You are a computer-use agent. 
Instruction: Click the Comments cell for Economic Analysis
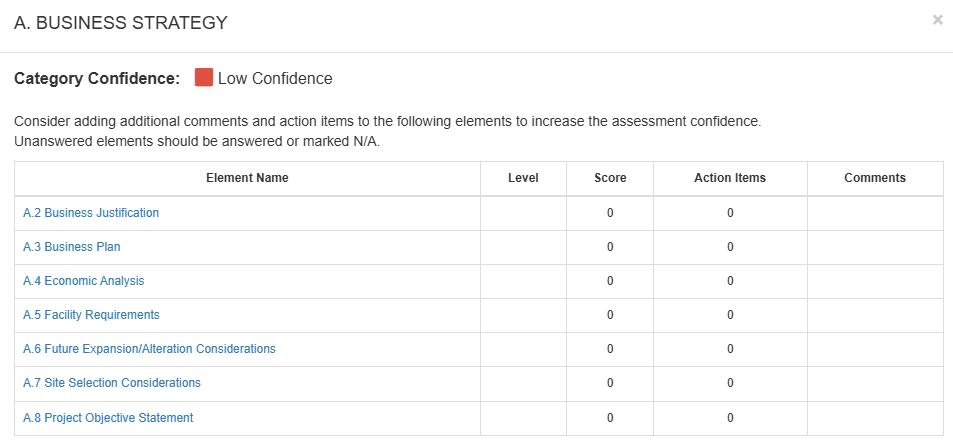coord(875,281)
